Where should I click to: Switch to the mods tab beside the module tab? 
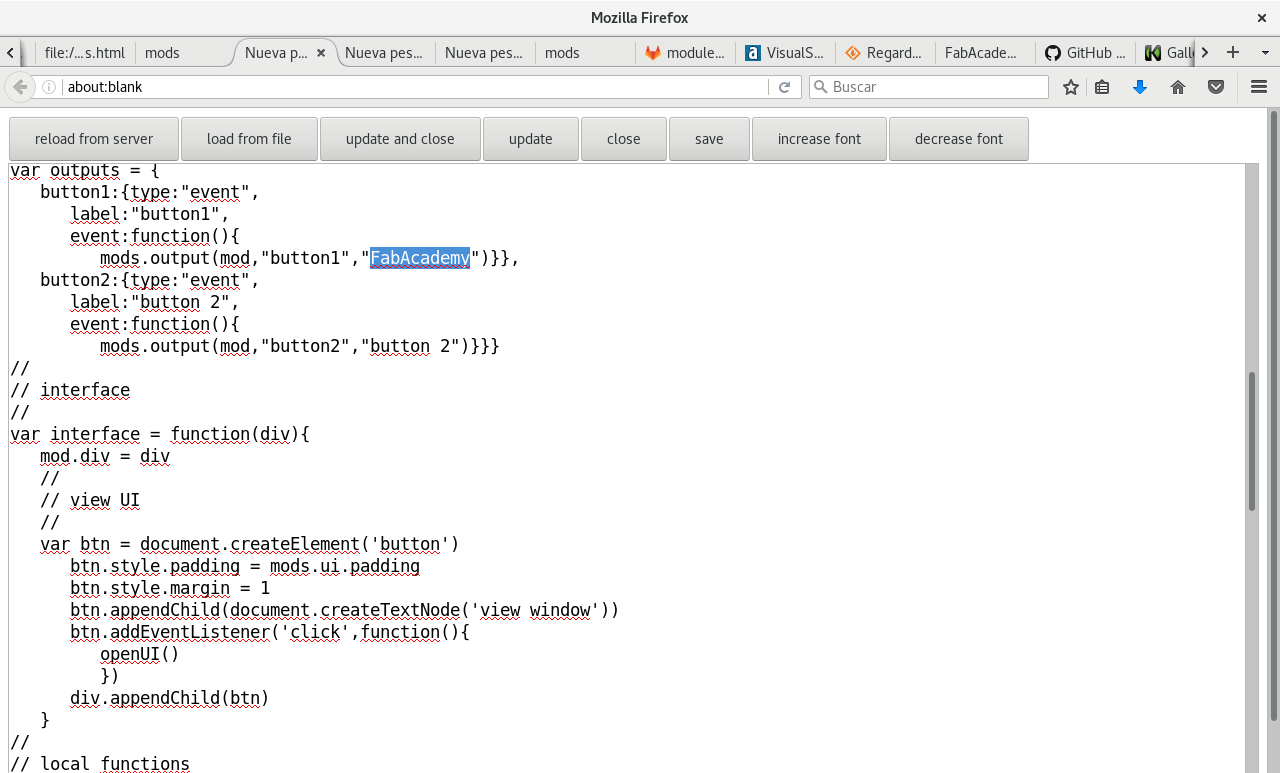pos(585,53)
